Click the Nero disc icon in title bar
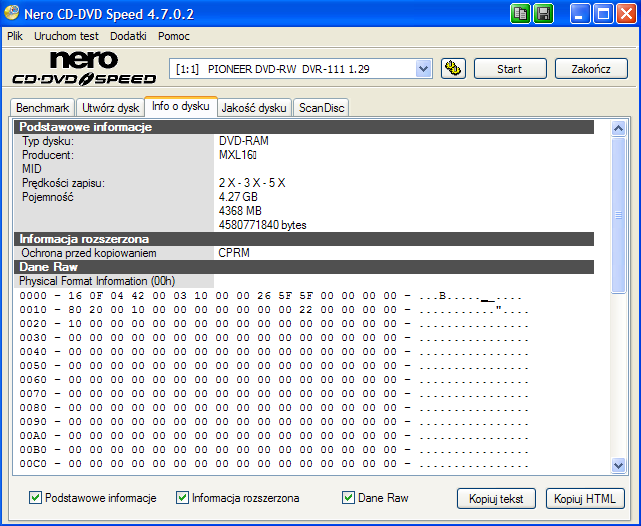641x526 pixels. point(11,13)
